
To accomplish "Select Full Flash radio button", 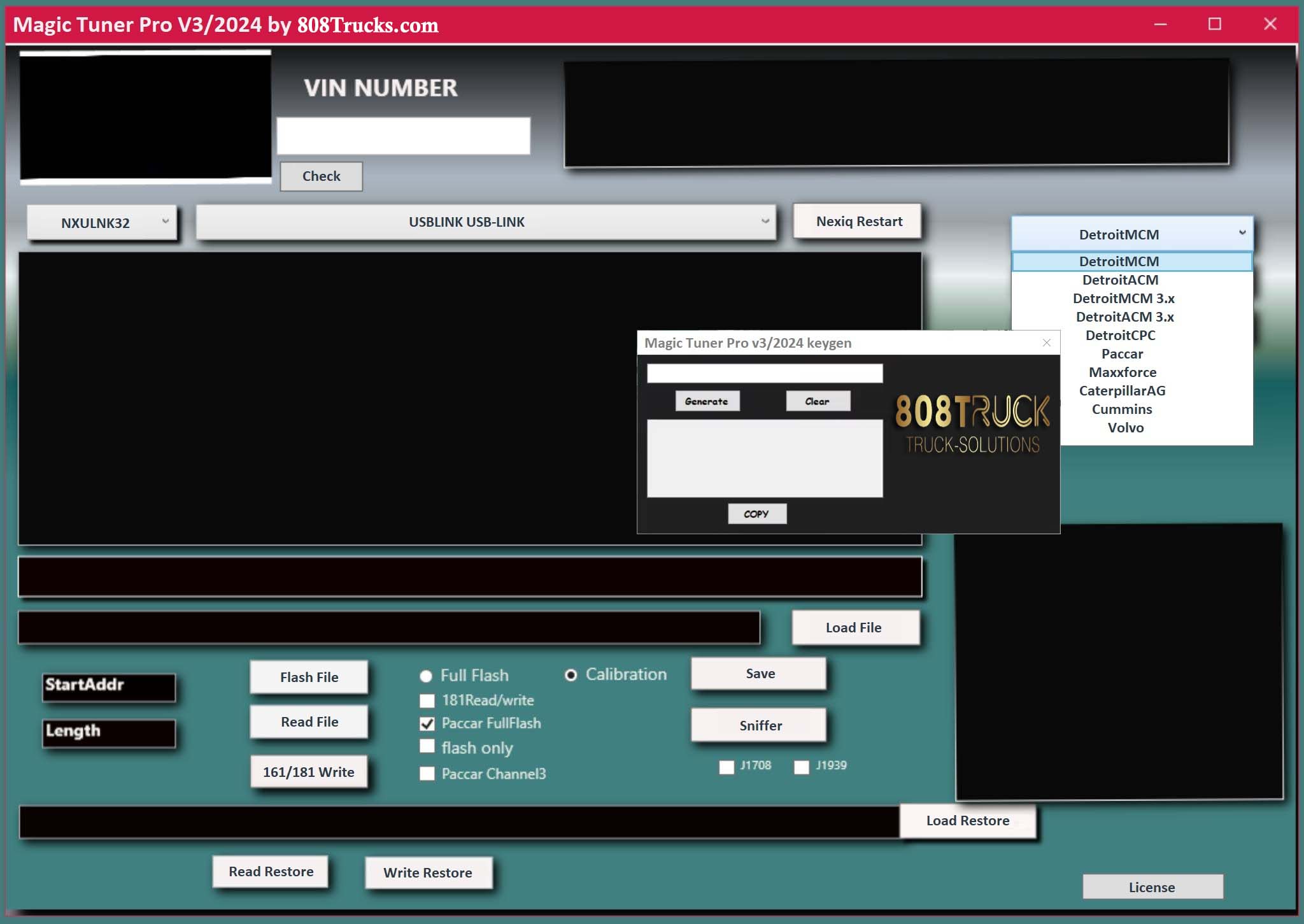I will coord(426,676).
